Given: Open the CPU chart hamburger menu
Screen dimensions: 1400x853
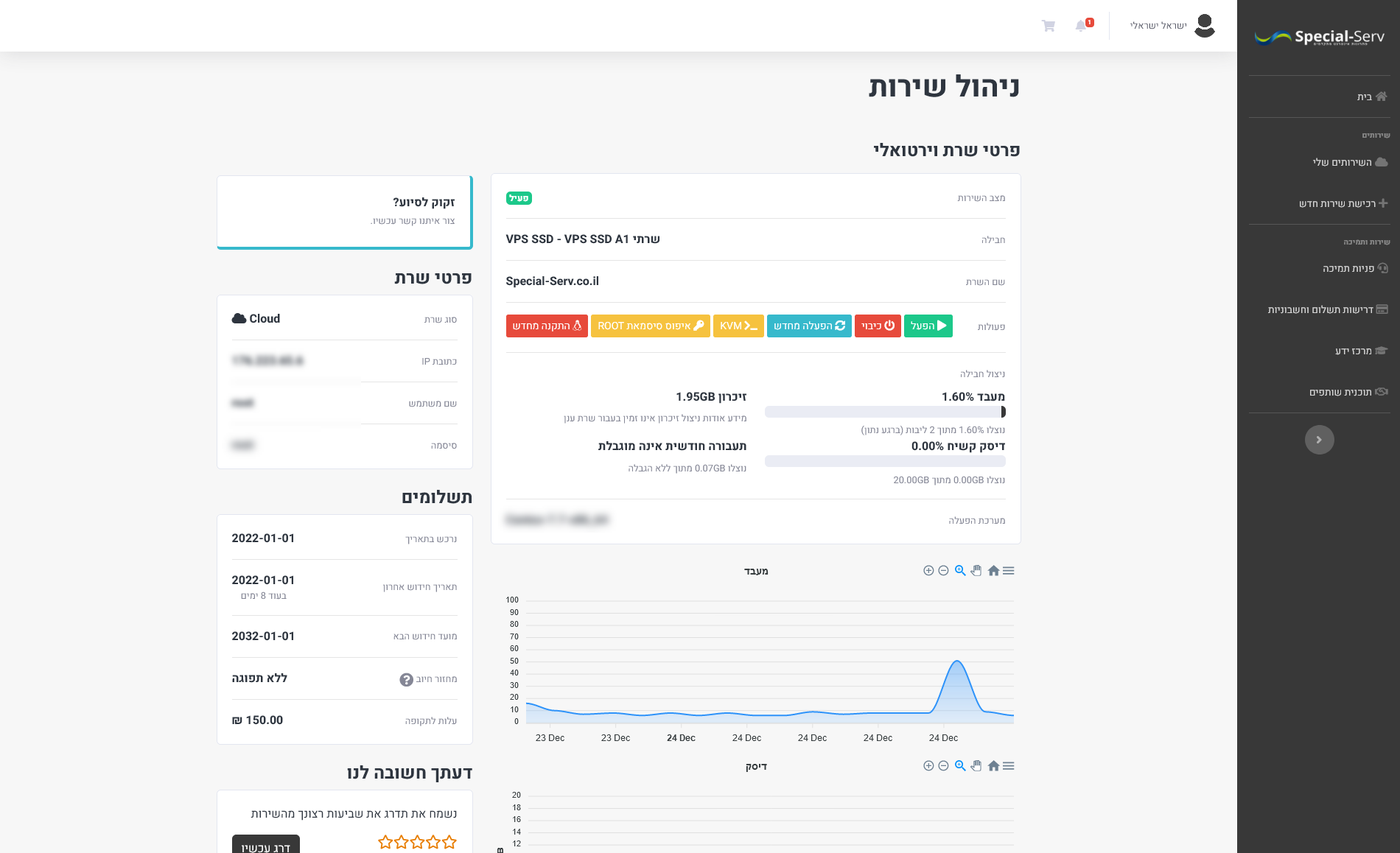Looking at the screenshot, I should point(1009,571).
